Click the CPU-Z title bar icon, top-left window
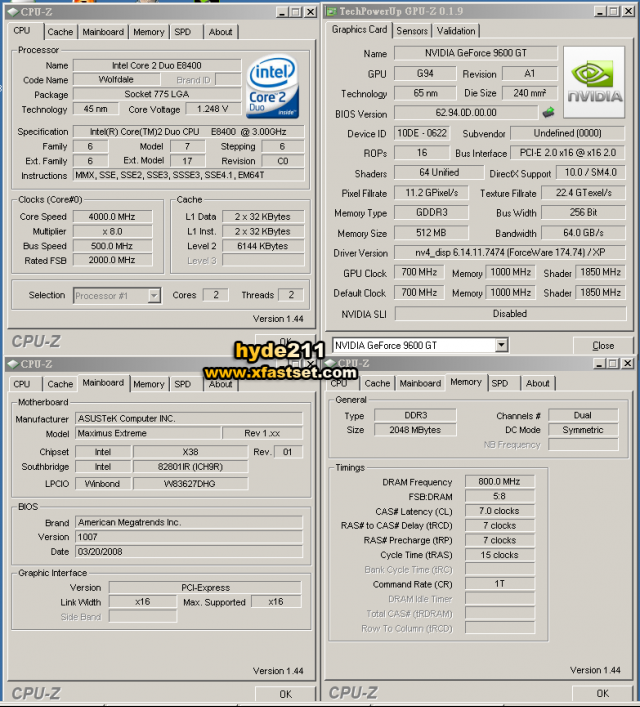 [x=14, y=12]
